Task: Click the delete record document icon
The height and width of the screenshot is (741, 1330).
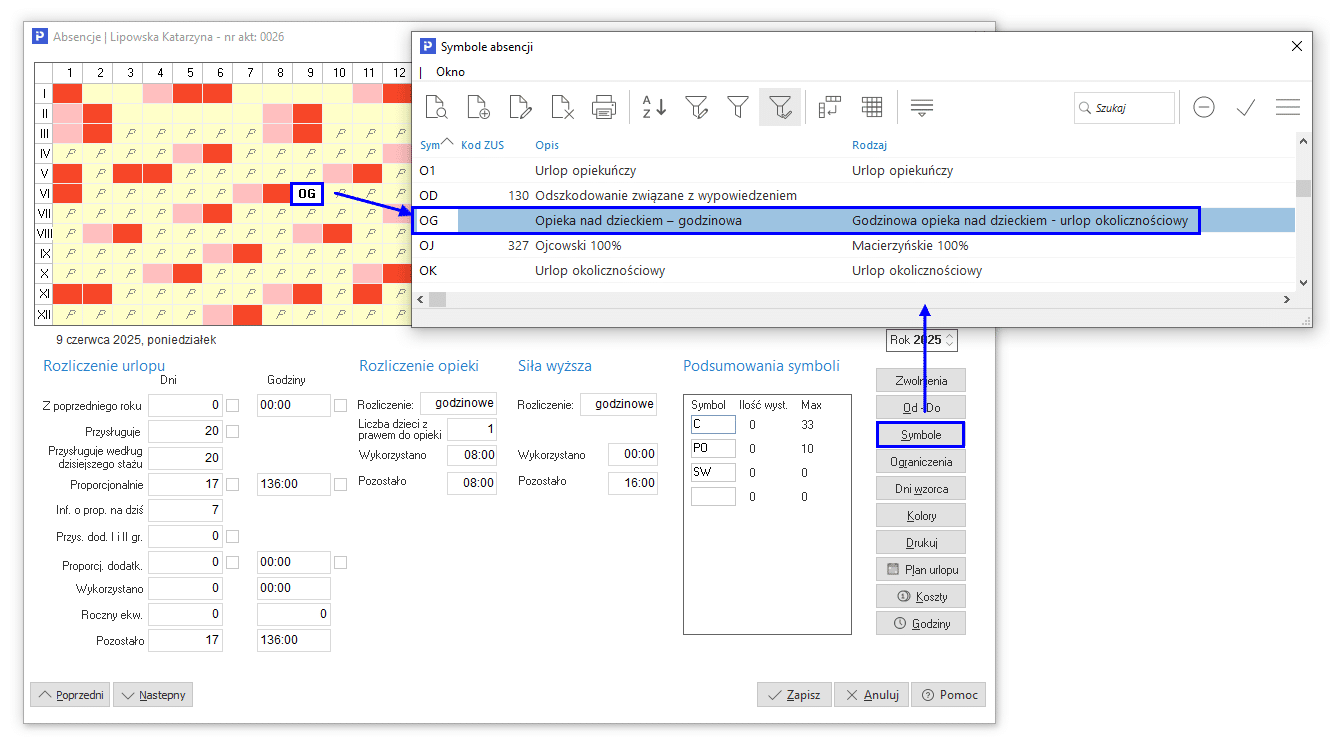Action: click(562, 107)
